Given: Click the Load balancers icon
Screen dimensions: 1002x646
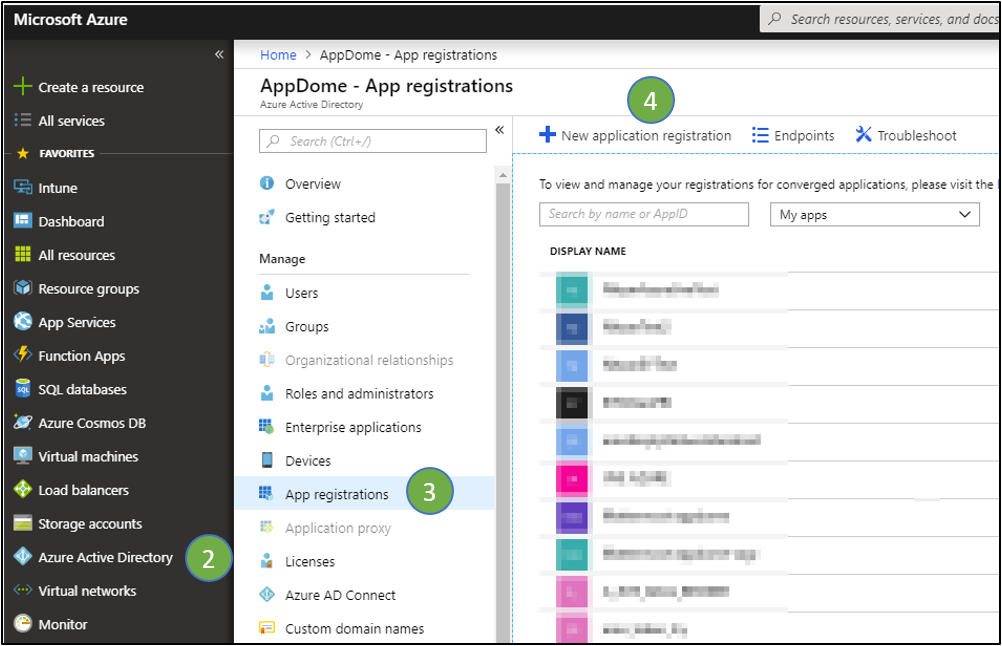Looking at the screenshot, I should tap(22, 490).
